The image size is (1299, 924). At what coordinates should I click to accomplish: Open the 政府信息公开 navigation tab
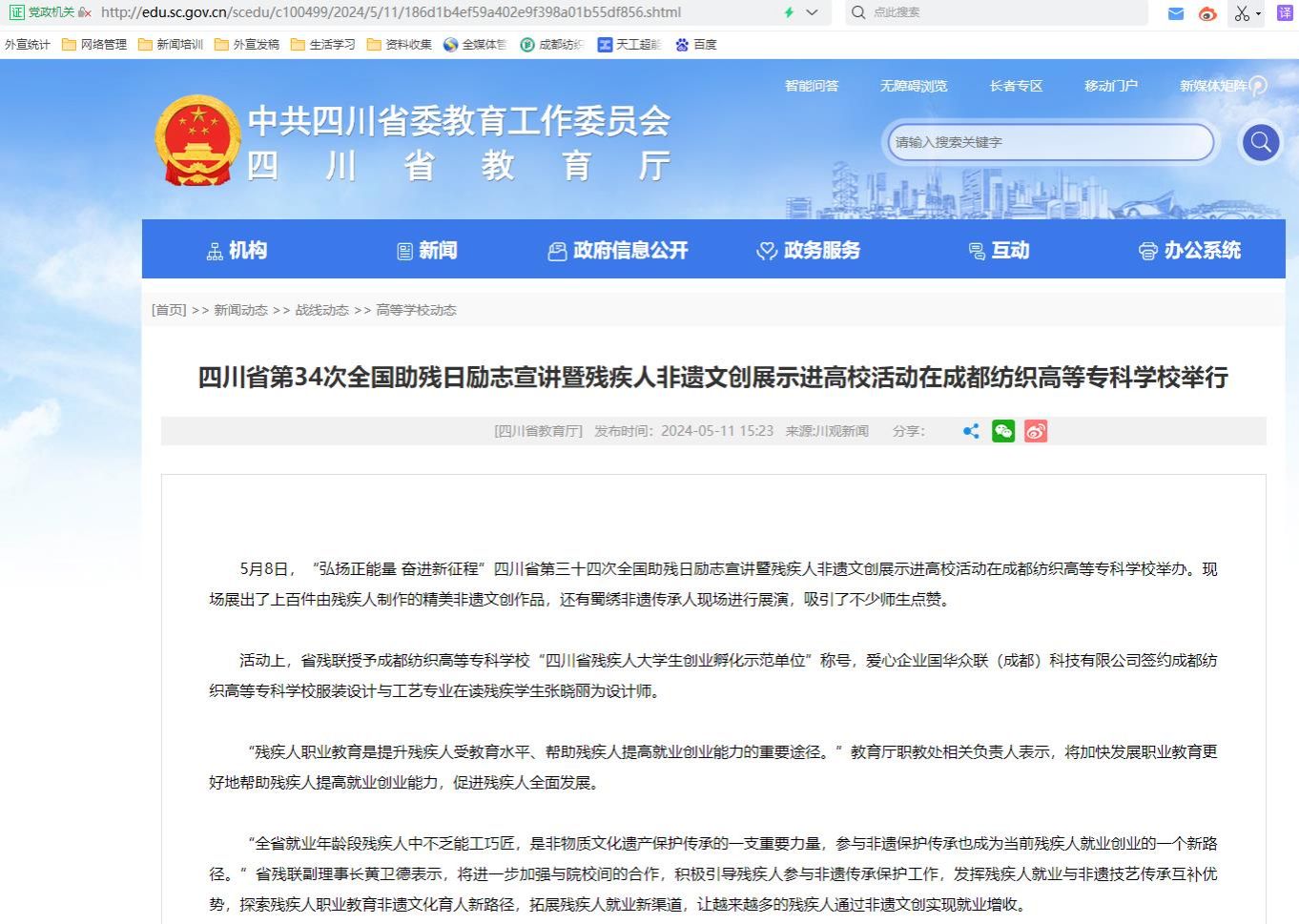click(618, 250)
